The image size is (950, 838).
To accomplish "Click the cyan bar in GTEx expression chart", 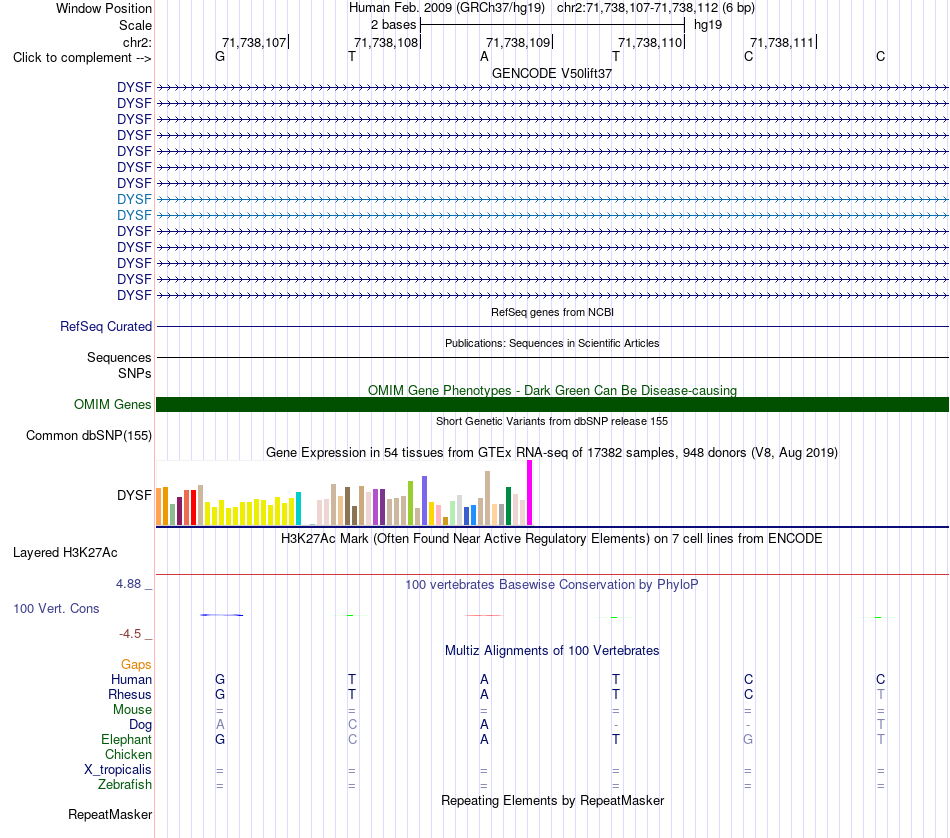I will point(298,508).
